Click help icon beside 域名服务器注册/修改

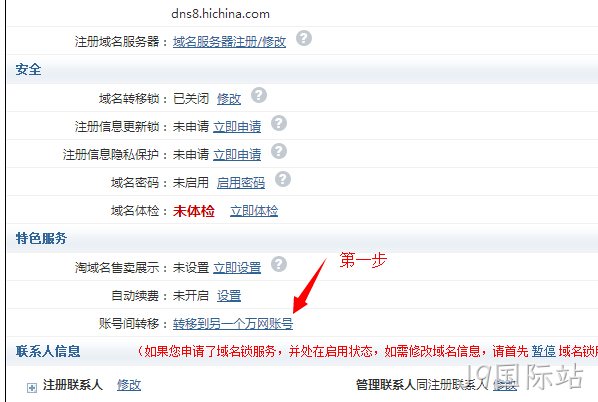coord(304,38)
